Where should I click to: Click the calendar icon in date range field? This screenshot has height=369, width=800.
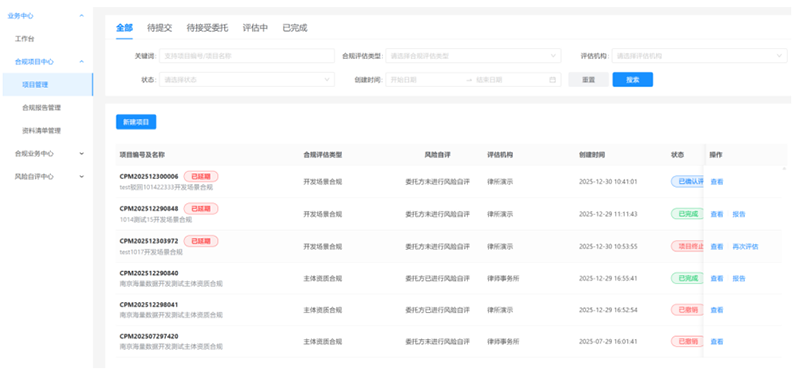(x=552, y=80)
